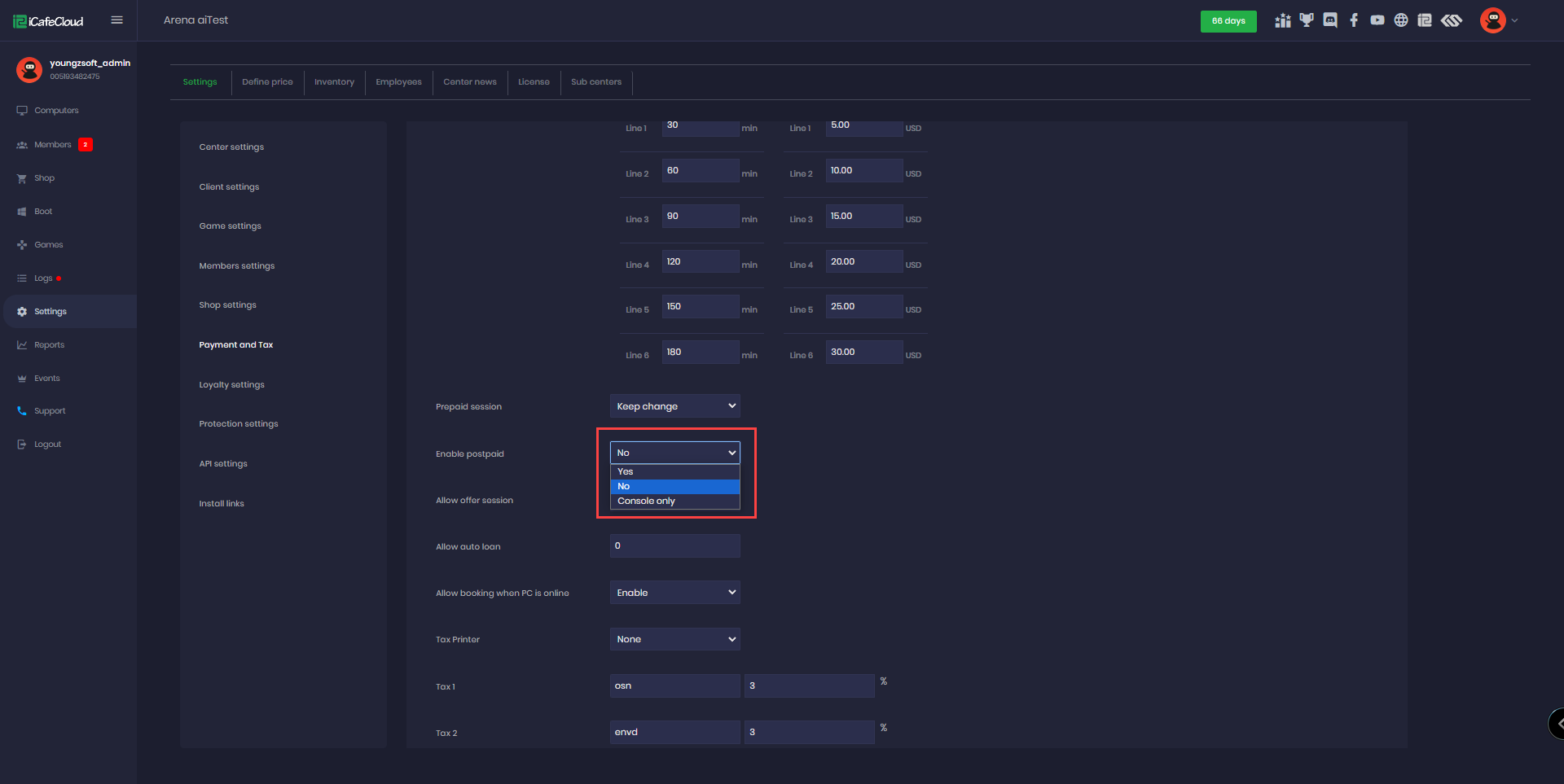Open the Discord chat icon in header
1564x784 pixels.
(1330, 20)
